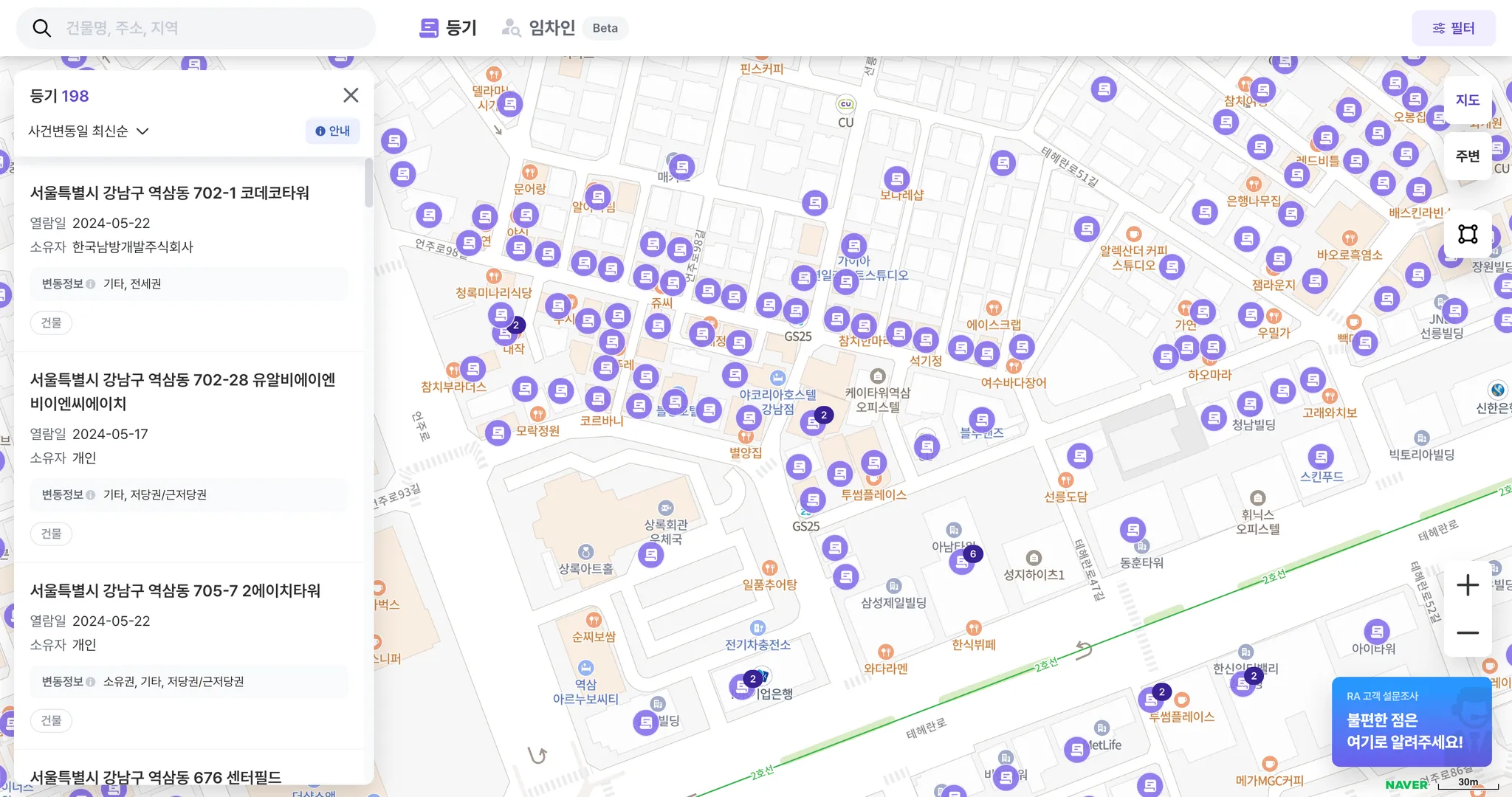Close the 등기 198 results panel
The height and width of the screenshot is (797, 1512).
coord(351,95)
